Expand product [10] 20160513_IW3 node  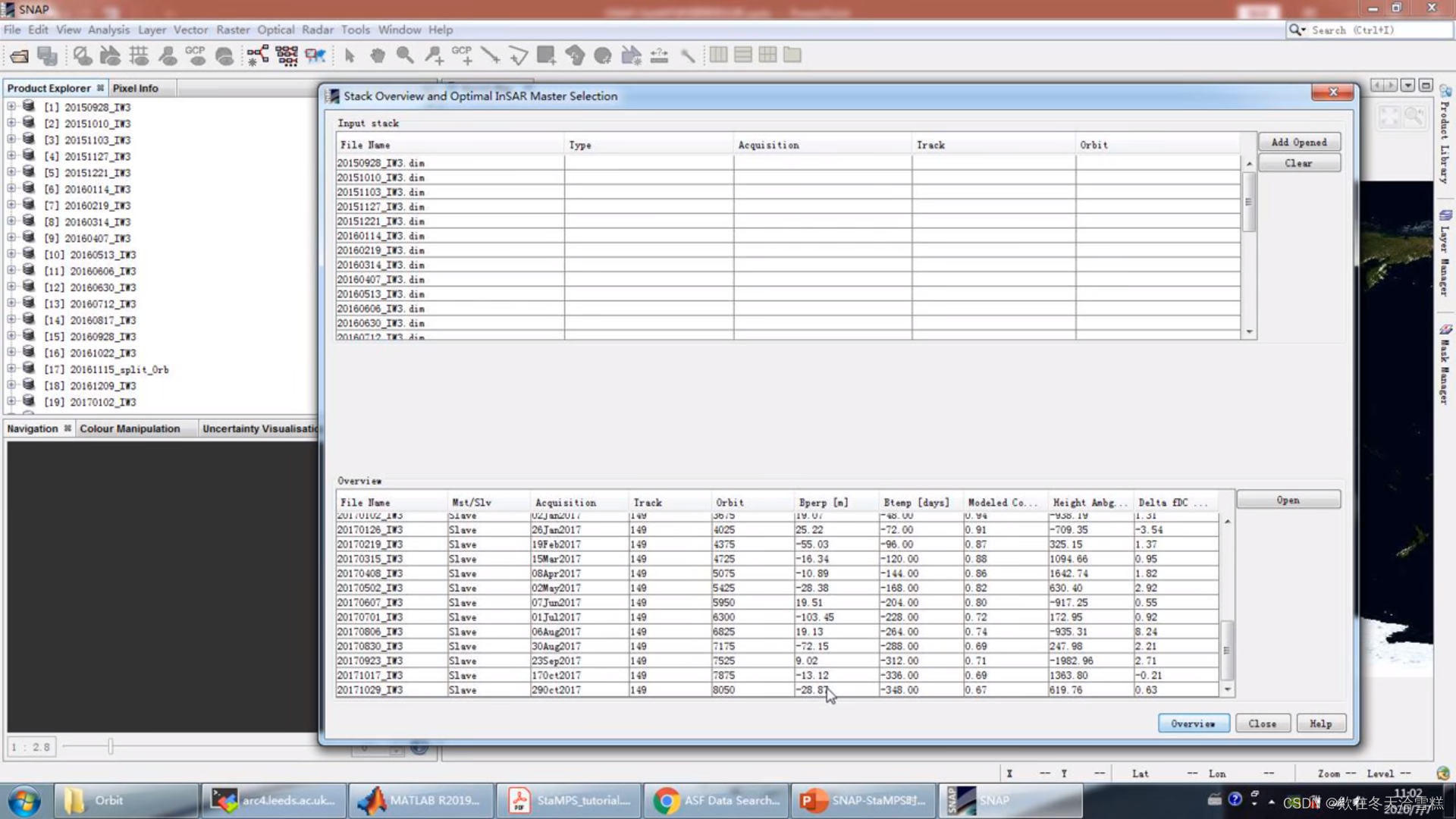[x=11, y=255]
